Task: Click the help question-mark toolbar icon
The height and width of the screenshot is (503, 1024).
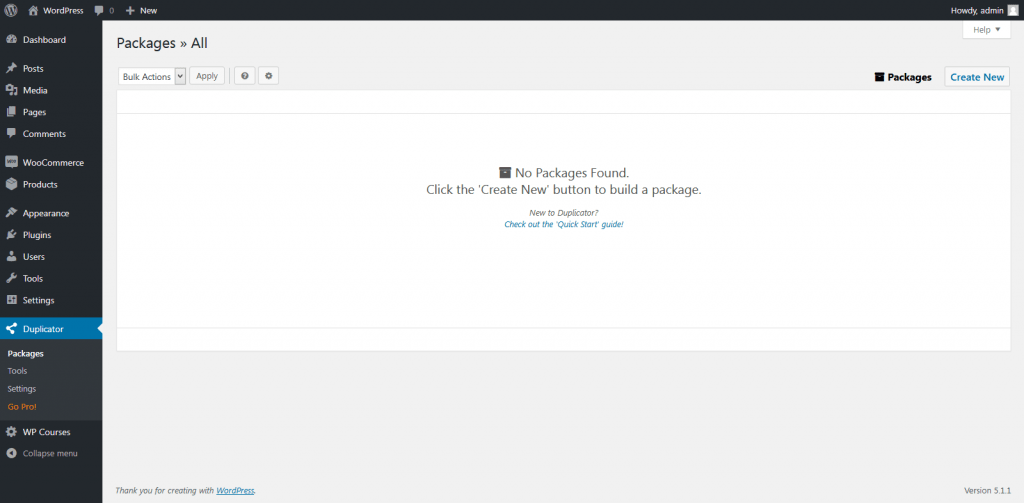Action: (244, 76)
